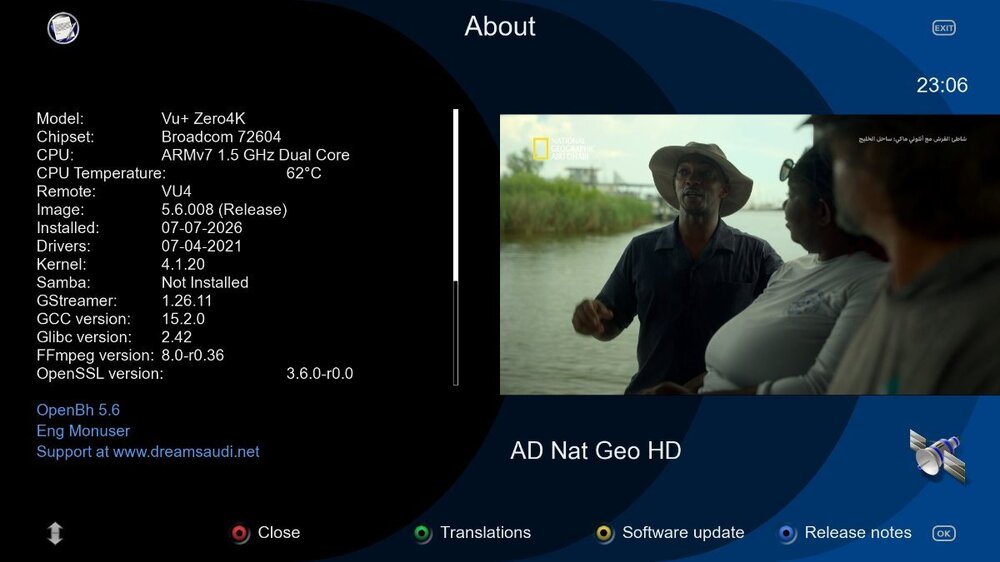This screenshot has width=1000, height=562.
Task: Click the OK key icon
Action: pos(943,533)
